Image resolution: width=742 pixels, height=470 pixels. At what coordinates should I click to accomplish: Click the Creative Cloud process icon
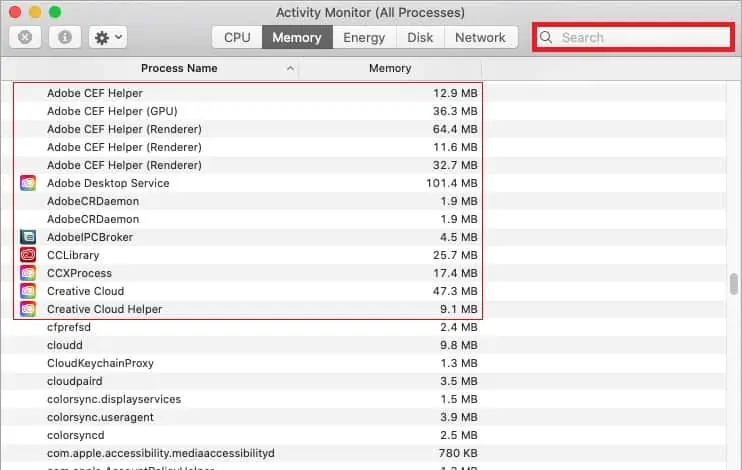[28, 291]
